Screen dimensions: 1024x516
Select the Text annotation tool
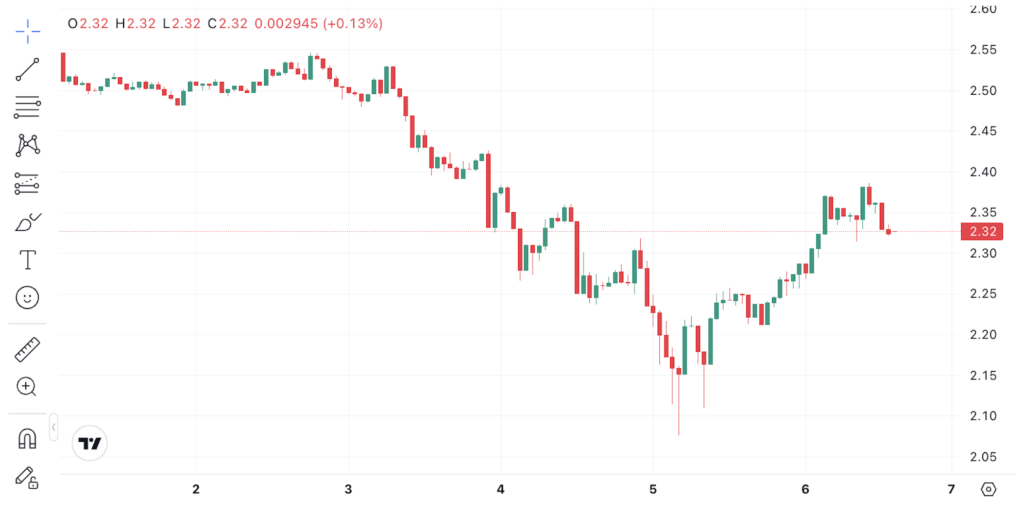click(x=27, y=260)
